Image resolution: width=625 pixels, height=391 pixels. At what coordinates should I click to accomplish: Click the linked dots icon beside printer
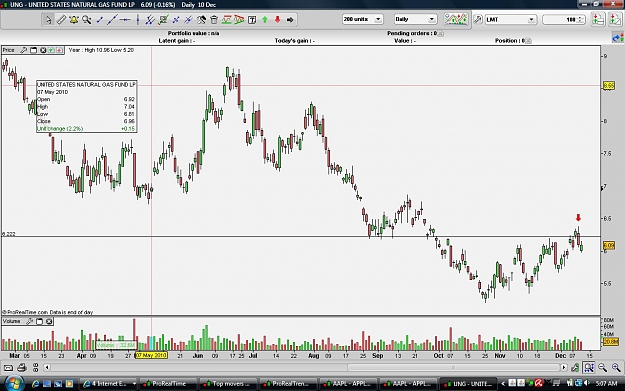(x=35, y=367)
